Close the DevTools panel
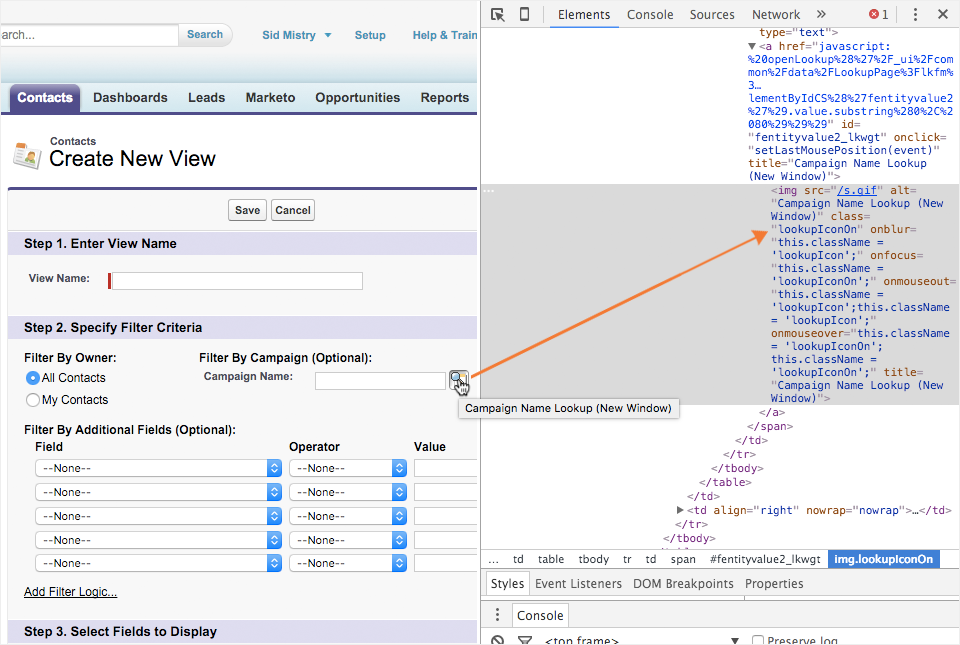This screenshot has height=645, width=960. 942,14
